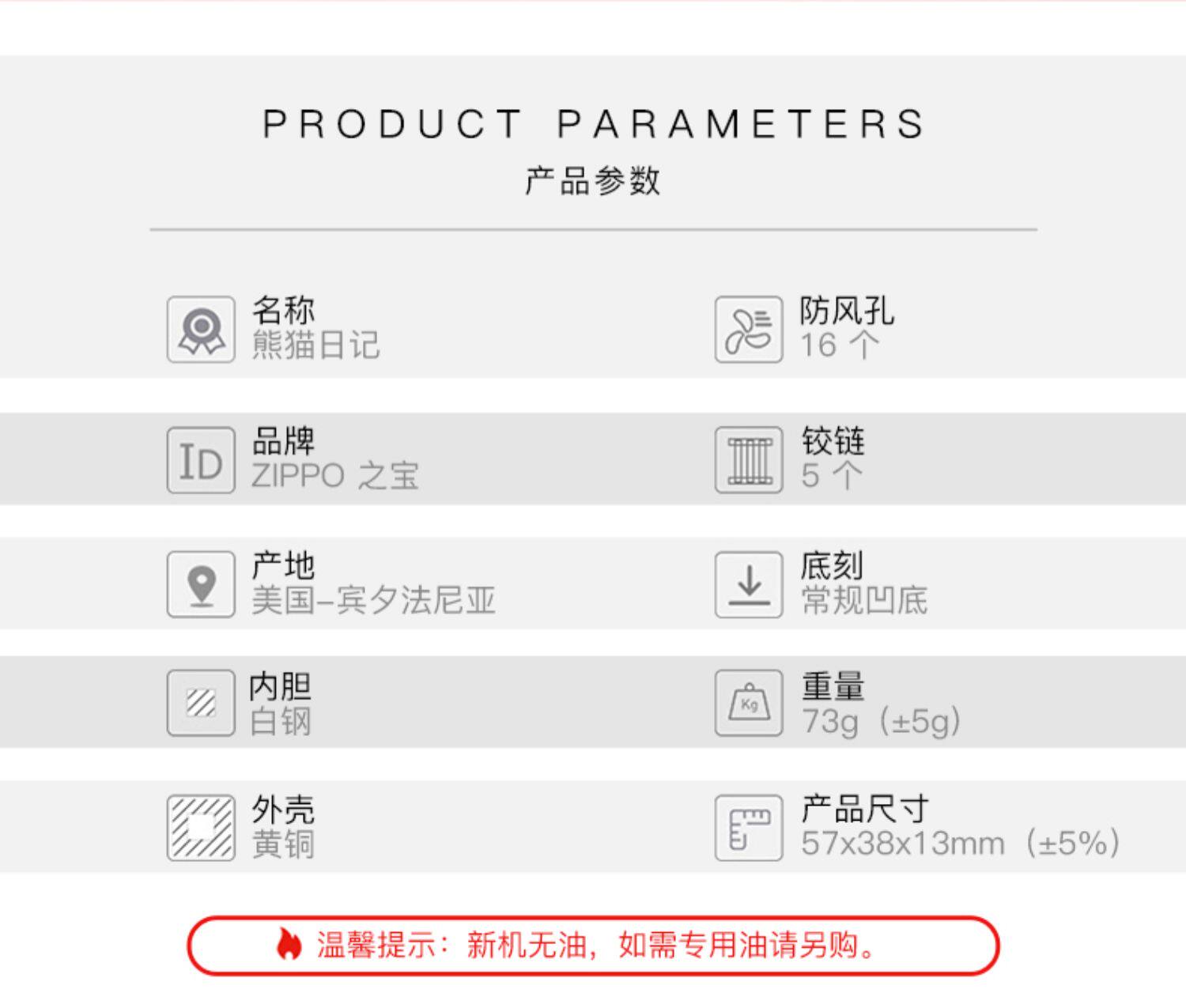Click the 73g (±5g) weight value

pyautogui.click(x=881, y=721)
